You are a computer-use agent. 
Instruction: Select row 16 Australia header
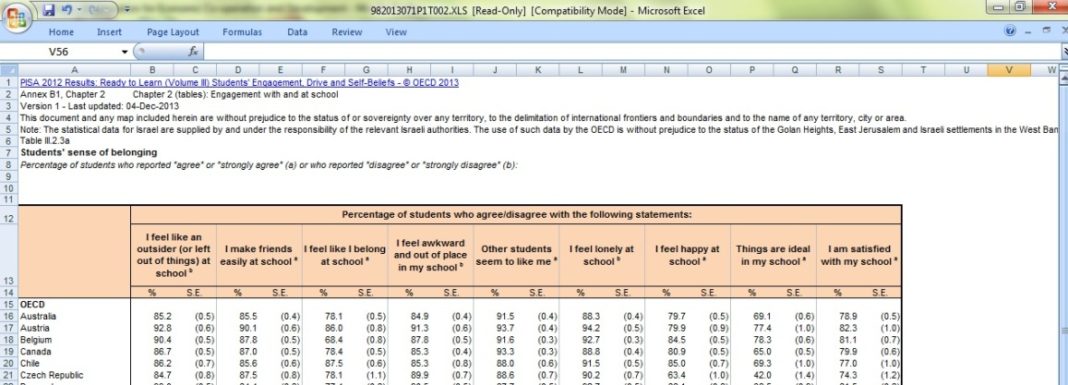pos(9,316)
